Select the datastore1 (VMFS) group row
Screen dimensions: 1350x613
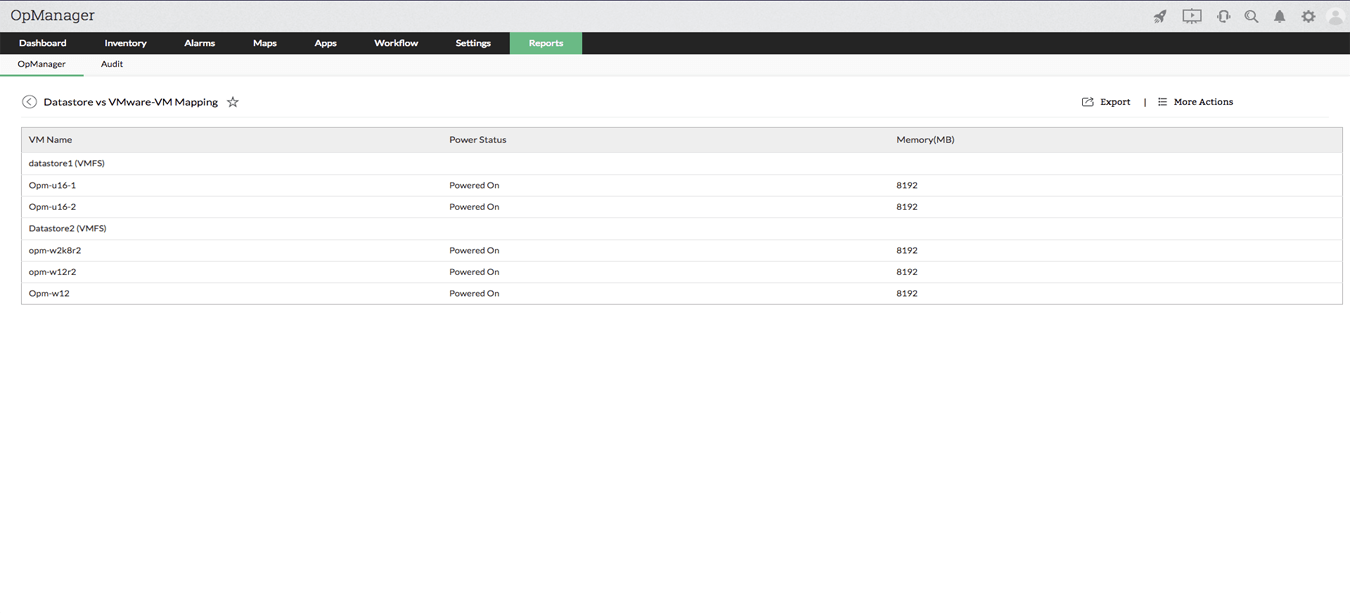coord(681,163)
